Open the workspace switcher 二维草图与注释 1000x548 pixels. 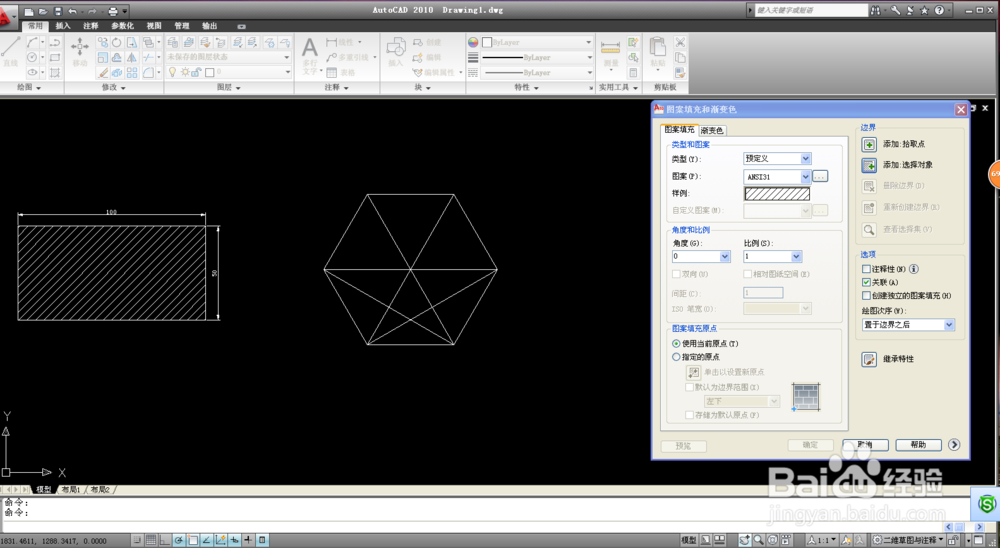909,540
